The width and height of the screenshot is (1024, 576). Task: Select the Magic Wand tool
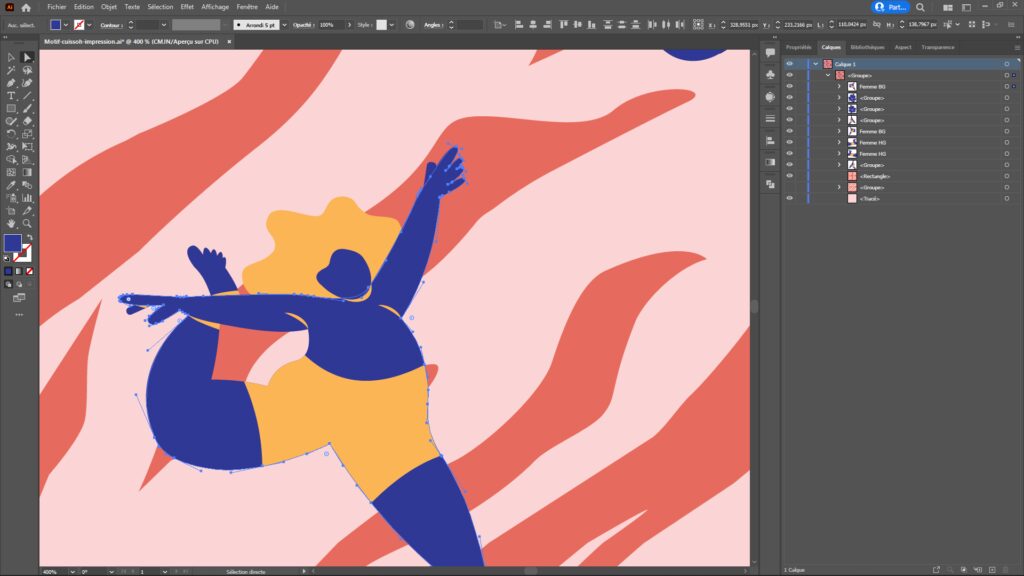(11, 70)
